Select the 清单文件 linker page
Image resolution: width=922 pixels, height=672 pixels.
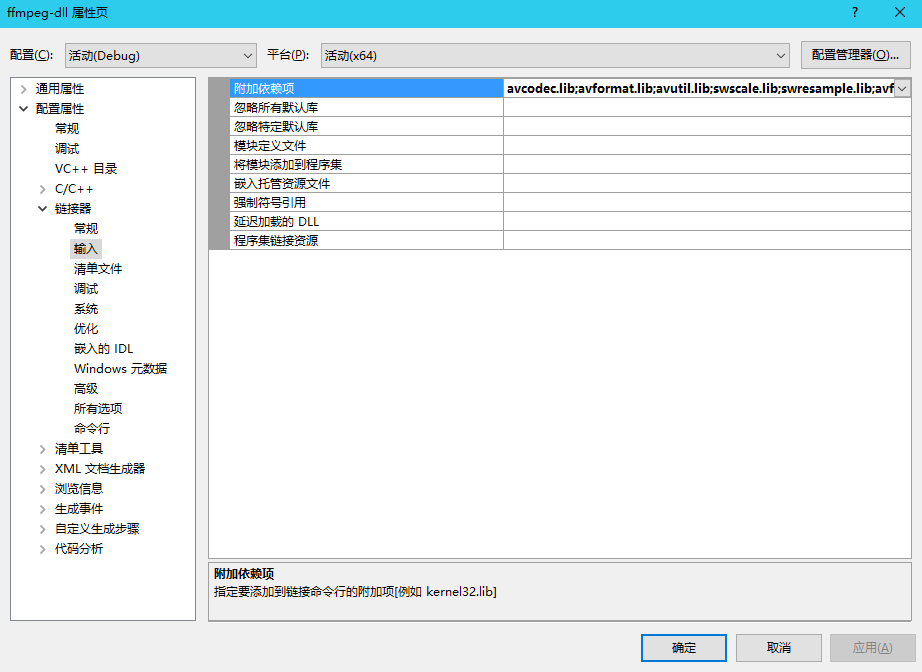98,269
